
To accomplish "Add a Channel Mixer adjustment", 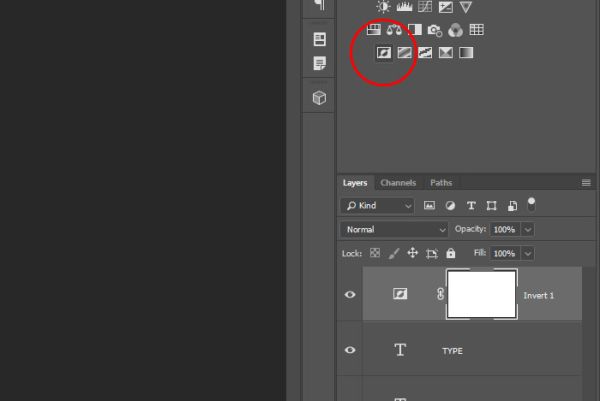I will coord(455,30).
